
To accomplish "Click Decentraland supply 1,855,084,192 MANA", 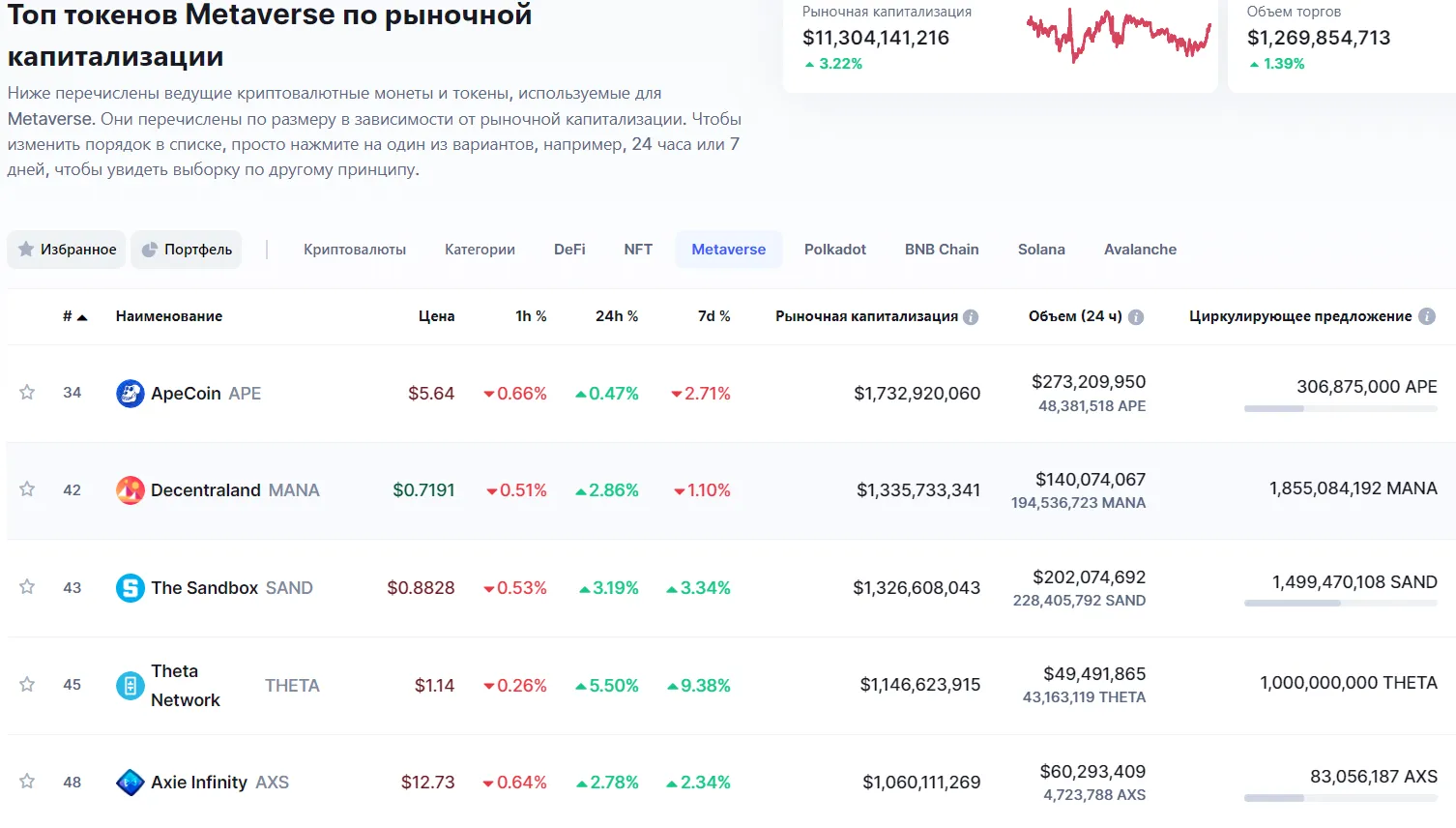I will 1354,488.
